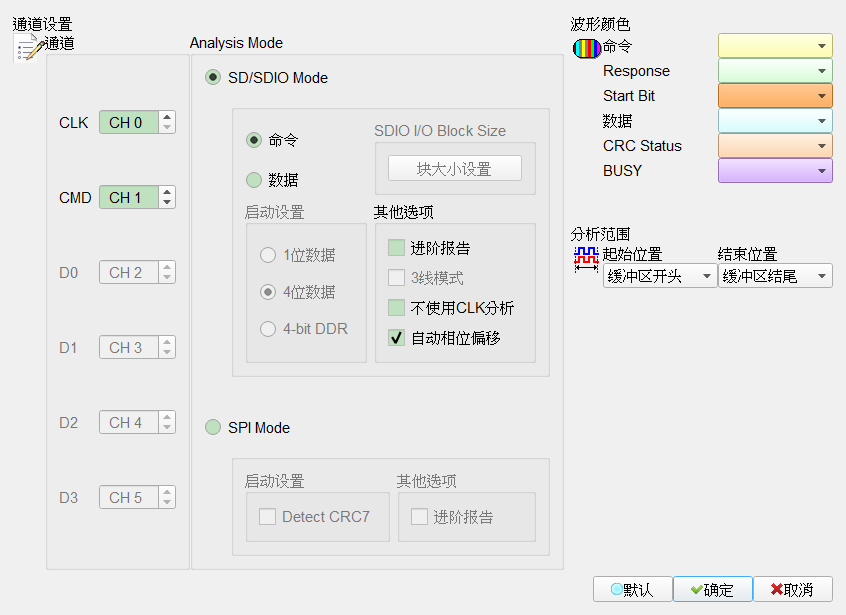The width and height of the screenshot is (846, 615).
Task: Click 块大小设置 button
Action: tap(455, 169)
